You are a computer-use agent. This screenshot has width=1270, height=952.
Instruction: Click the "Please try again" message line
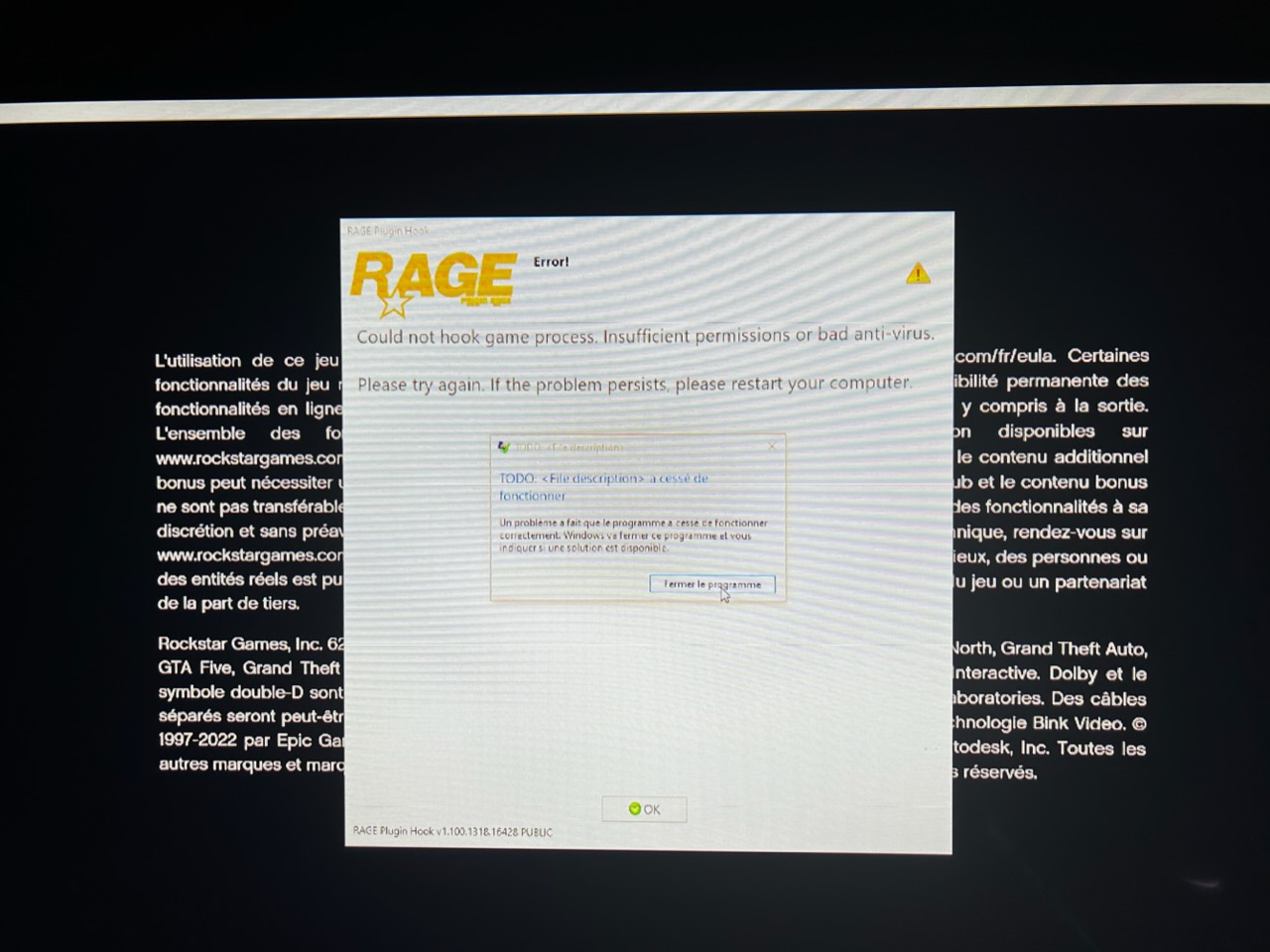[x=634, y=383]
